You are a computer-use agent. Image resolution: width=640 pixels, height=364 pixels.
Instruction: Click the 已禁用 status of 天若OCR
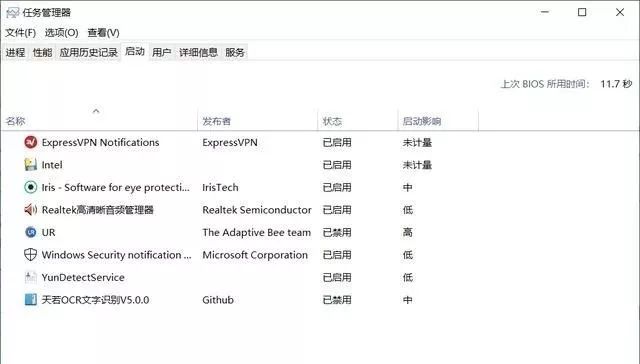[337, 300]
